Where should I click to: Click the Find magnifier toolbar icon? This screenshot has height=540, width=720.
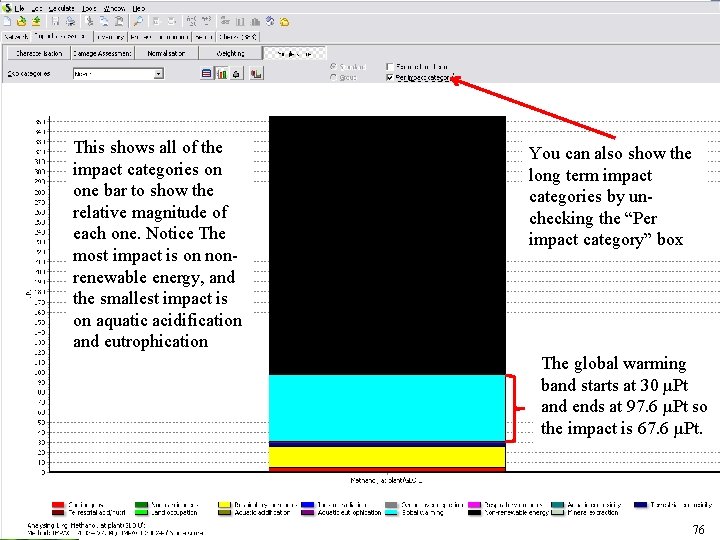(139, 21)
